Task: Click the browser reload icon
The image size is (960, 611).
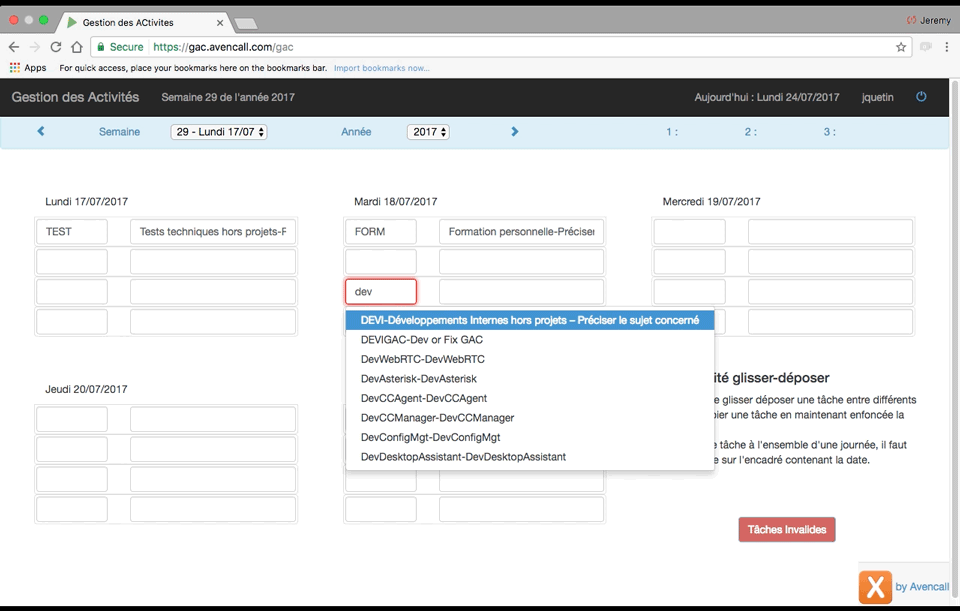Action: pyautogui.click(x=56, y=47)
